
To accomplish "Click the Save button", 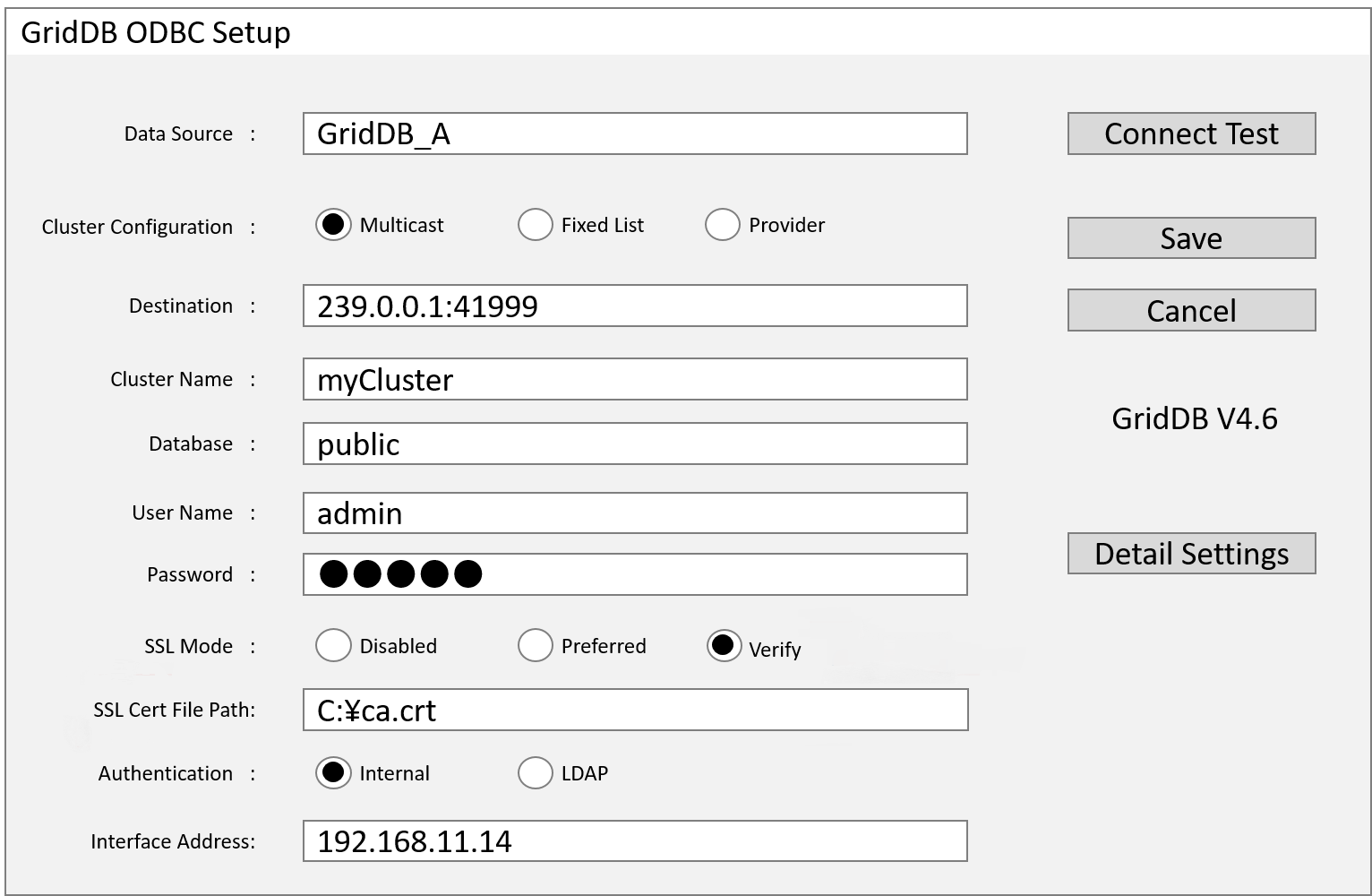I will coord(1191,238).
